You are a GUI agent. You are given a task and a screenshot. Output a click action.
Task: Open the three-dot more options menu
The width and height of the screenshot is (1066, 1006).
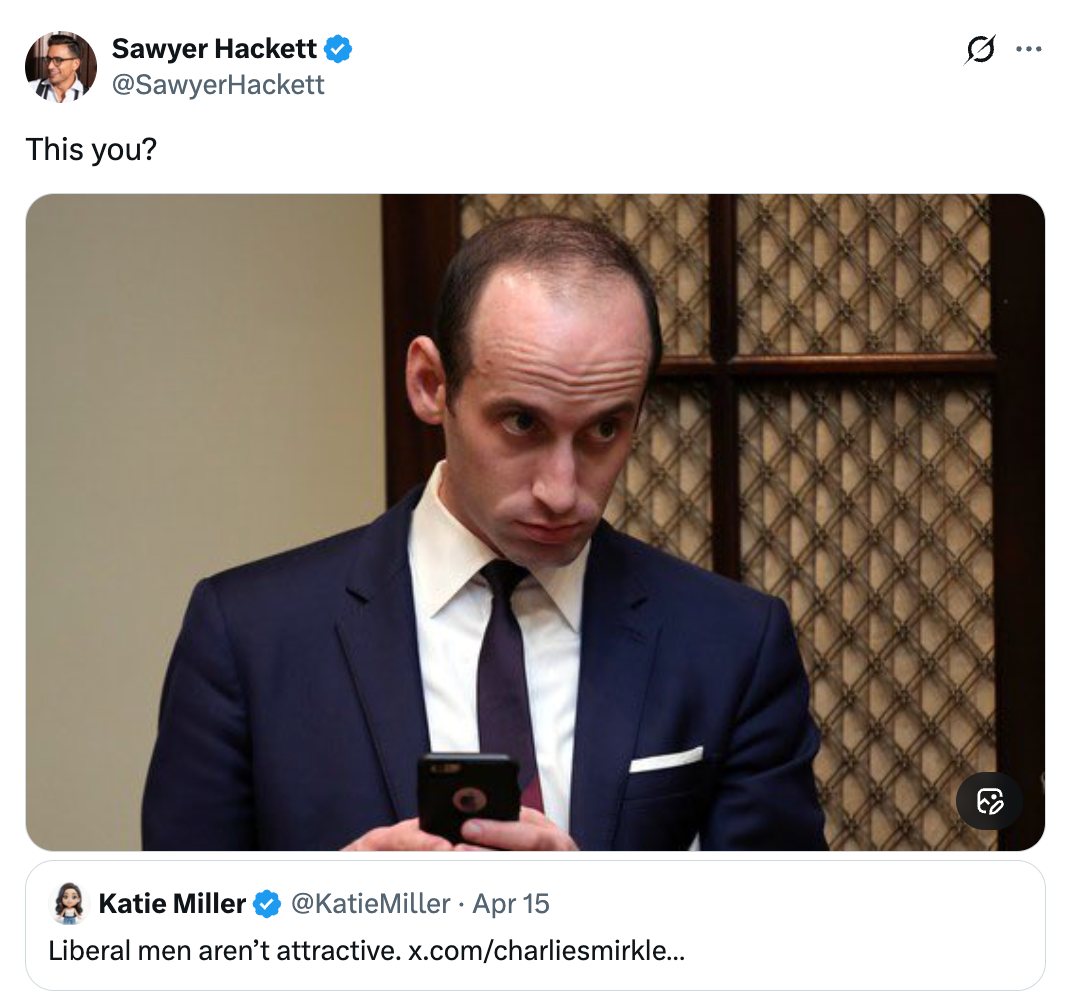(x=1028, y=49)
